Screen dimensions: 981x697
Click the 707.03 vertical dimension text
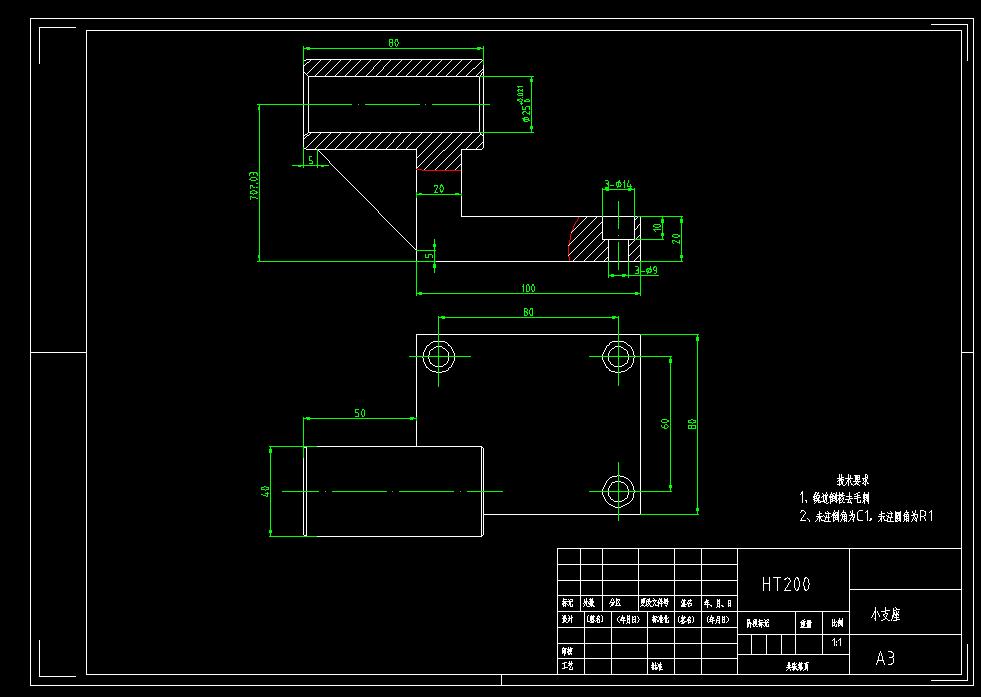coord(253,185)
